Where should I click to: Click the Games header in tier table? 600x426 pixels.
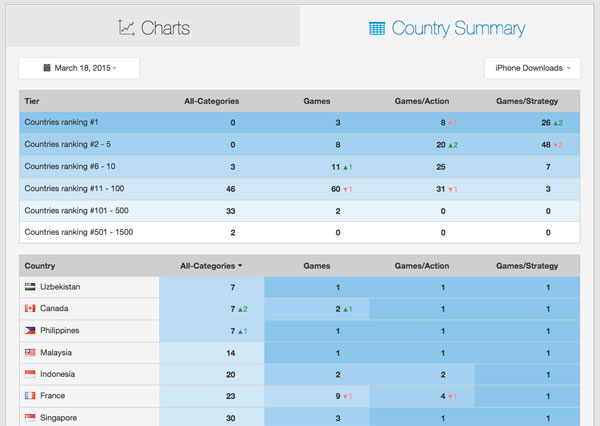pos(316,101)
